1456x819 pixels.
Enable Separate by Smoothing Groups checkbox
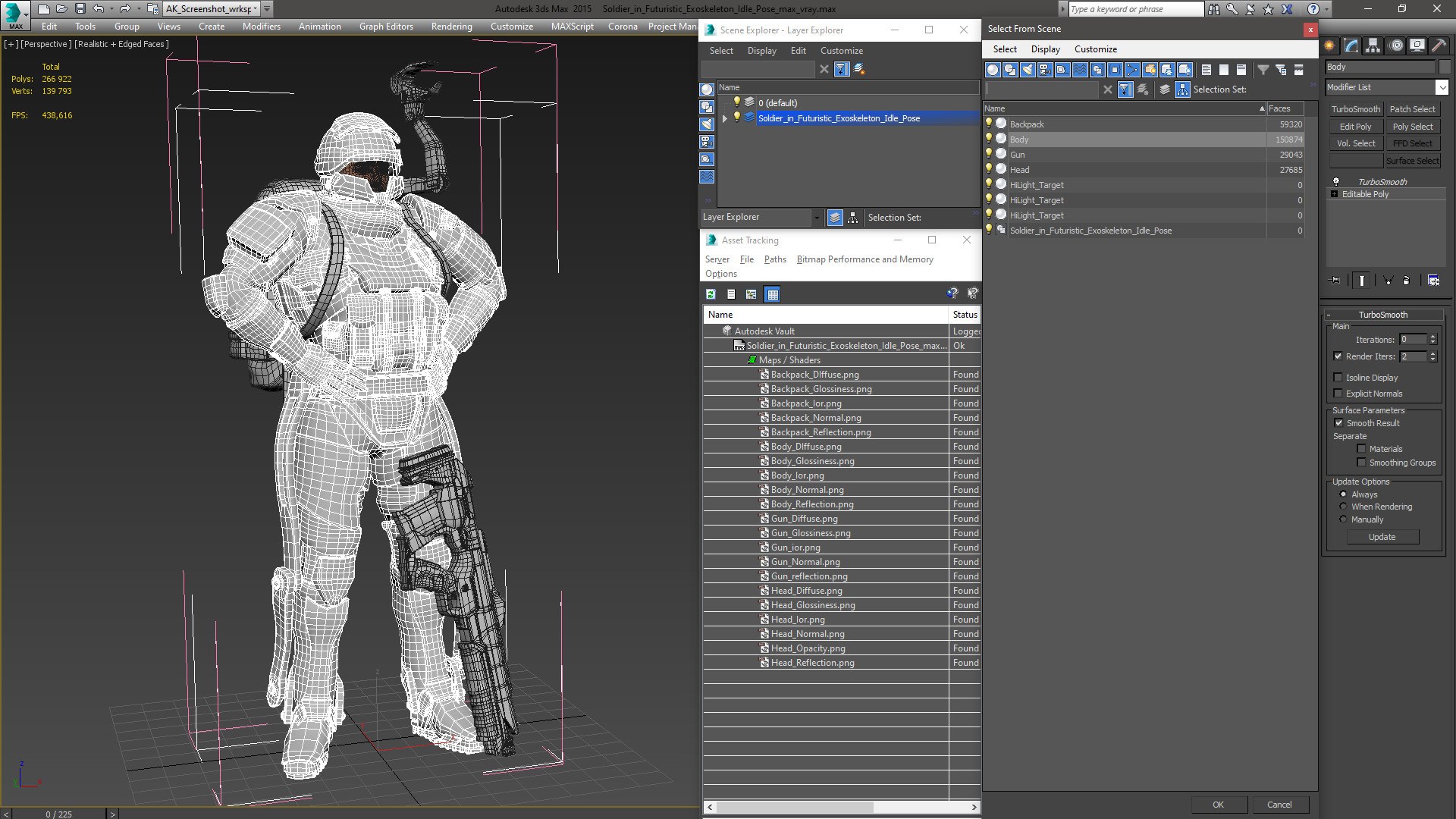coord(1361,463)
